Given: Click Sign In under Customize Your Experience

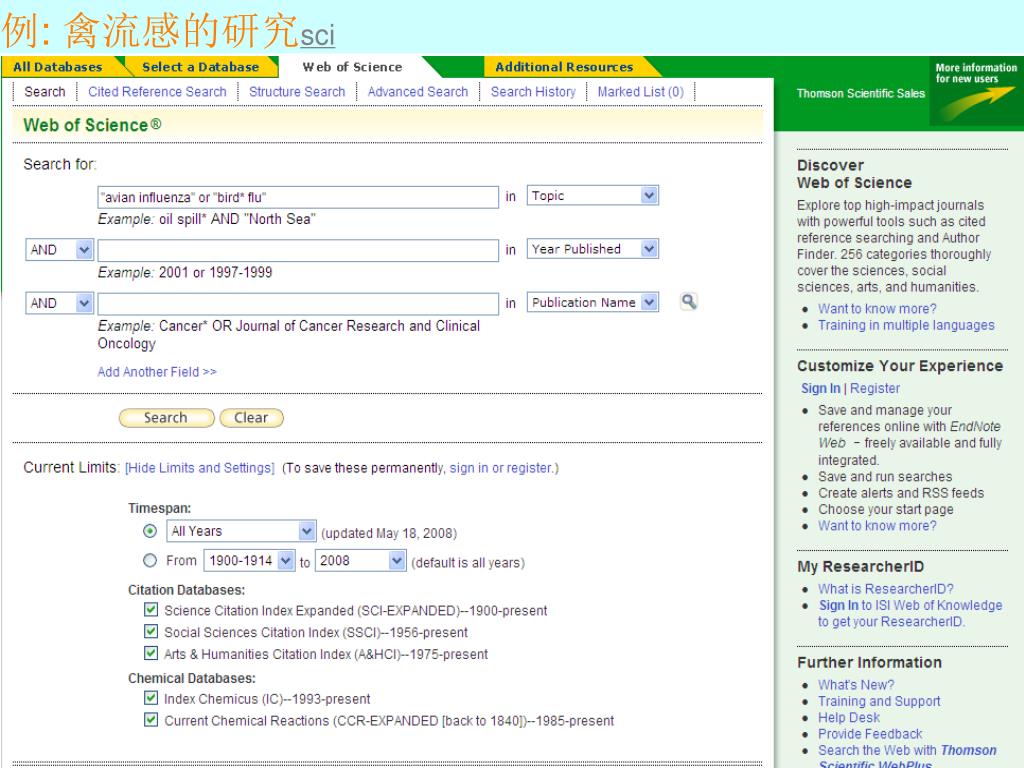Looking at the screenshot, I should coord(821,388).
